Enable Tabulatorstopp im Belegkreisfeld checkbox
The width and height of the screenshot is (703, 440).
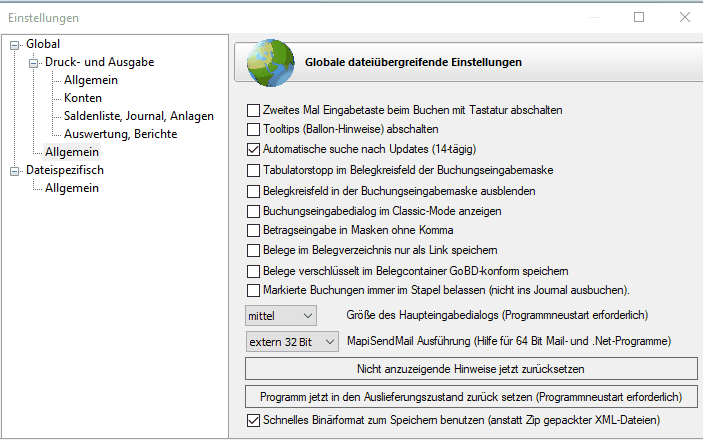click(x=253, y=170)
